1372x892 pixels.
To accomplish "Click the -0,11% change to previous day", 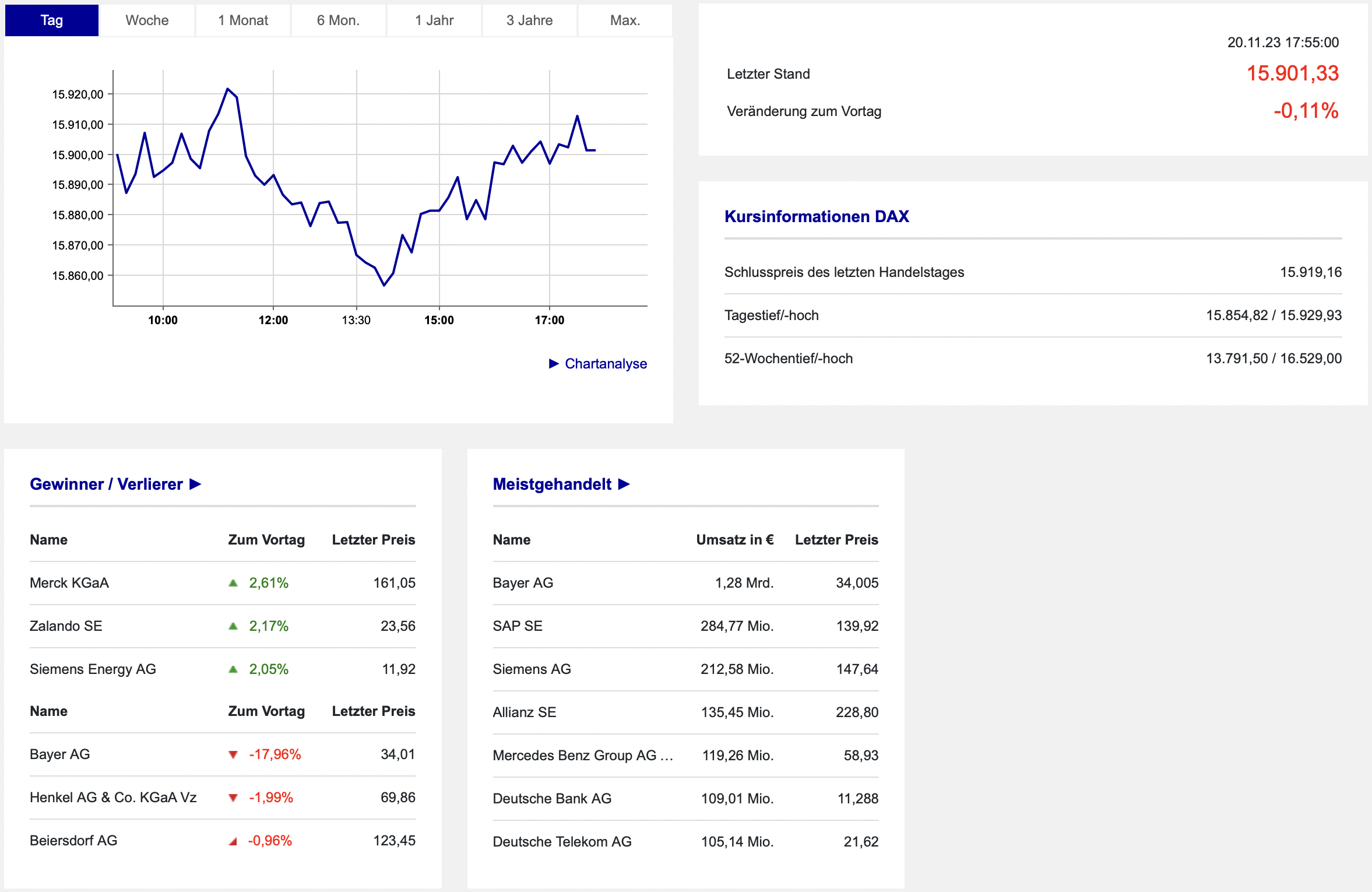I will click(1306, 111).
